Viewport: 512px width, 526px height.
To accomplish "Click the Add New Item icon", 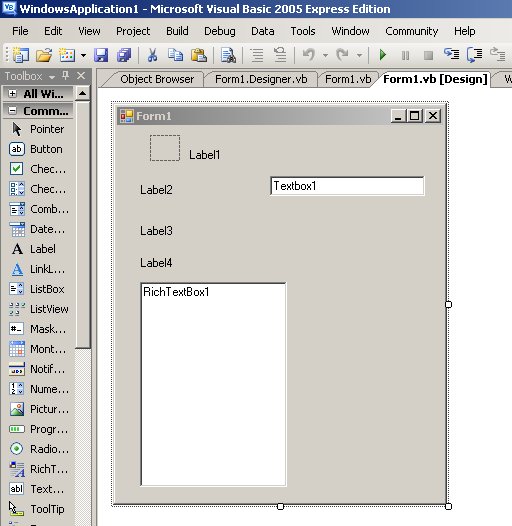I will click(x=67, y=55).
